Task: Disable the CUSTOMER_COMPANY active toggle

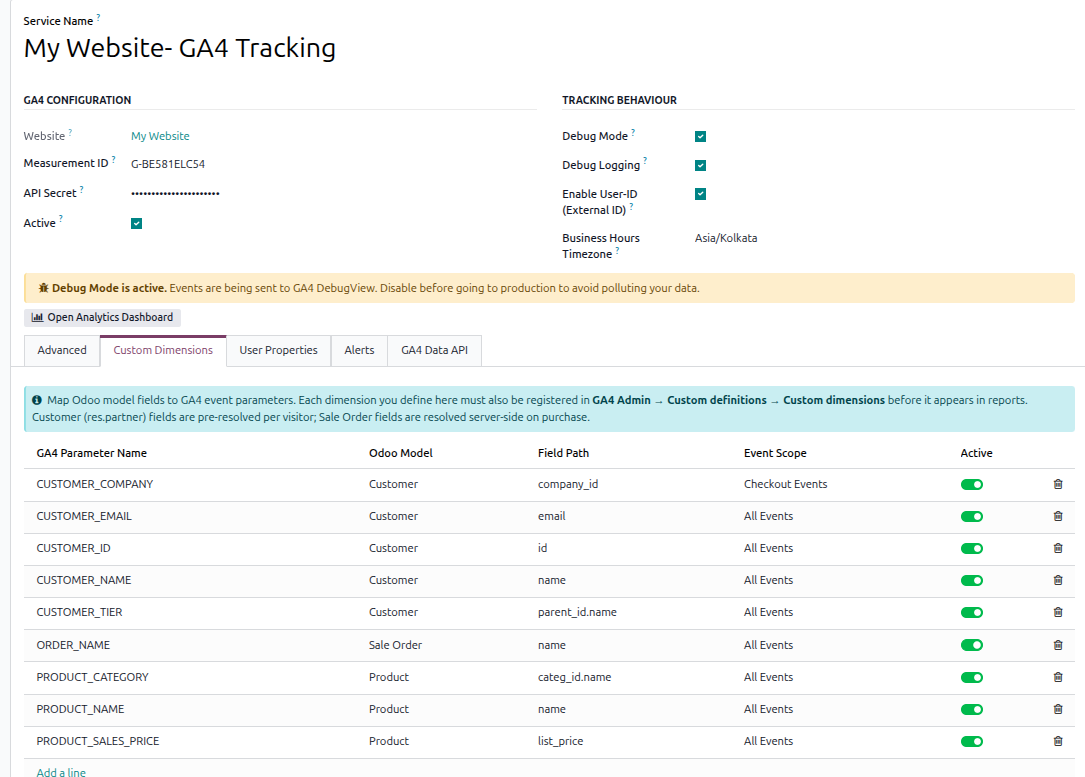Action: point(972,484)
